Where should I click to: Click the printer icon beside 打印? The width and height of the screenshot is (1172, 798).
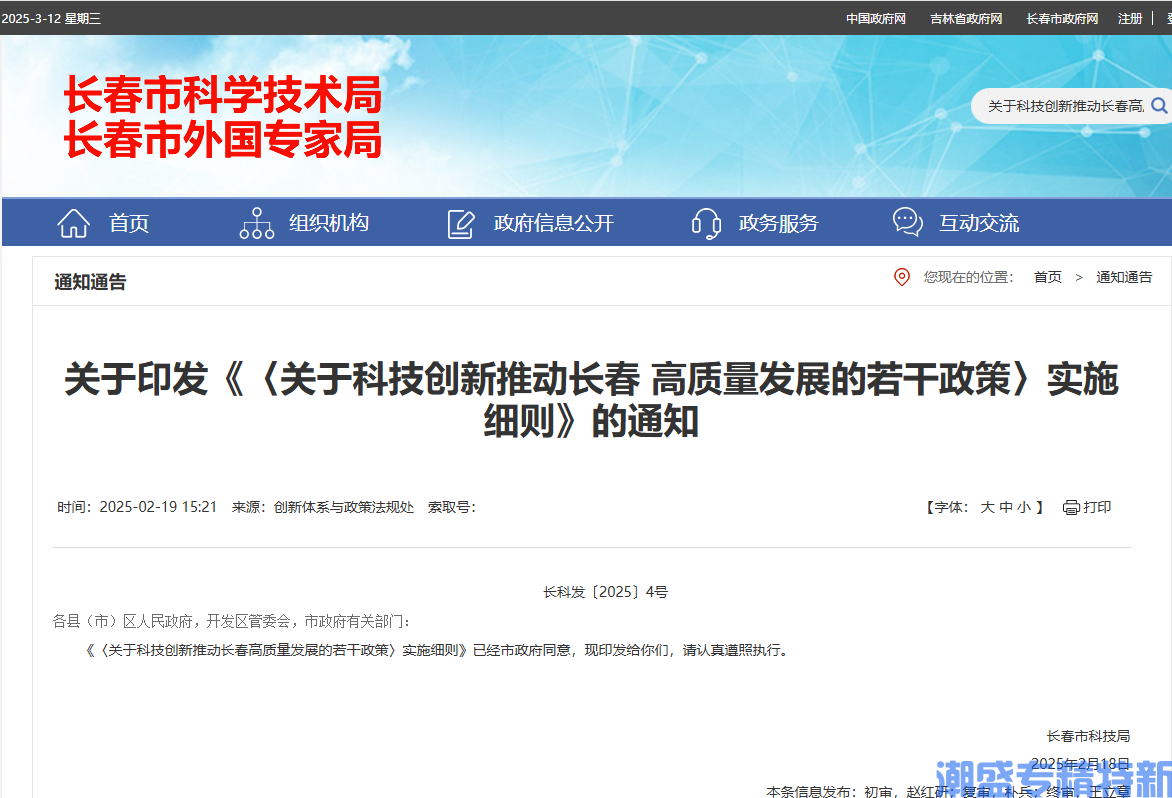click(1070, 507)
